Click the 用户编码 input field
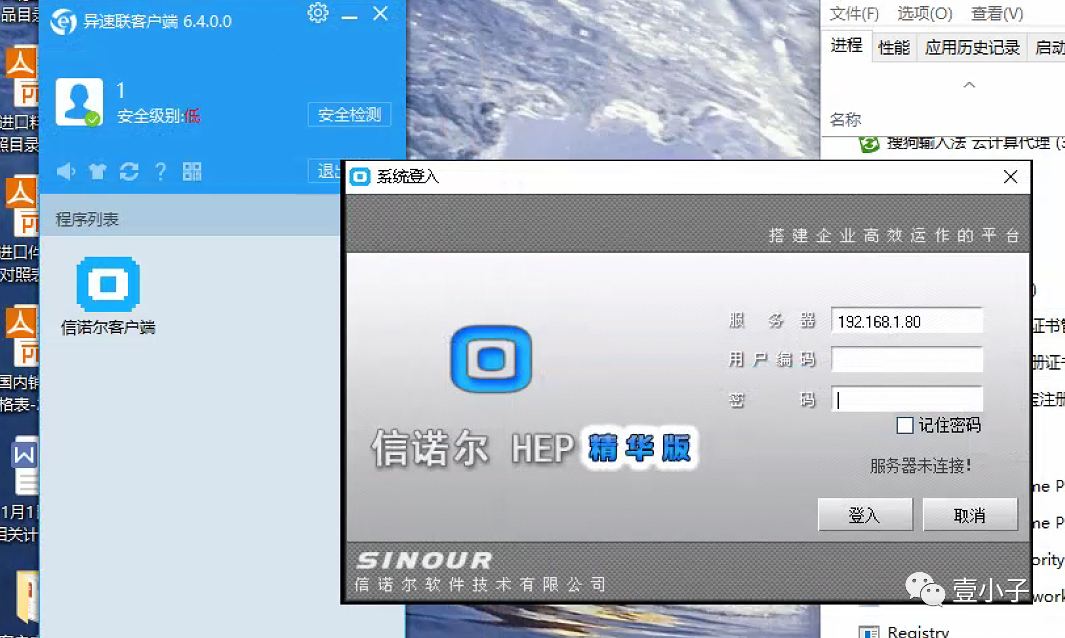 click(907, 359)
